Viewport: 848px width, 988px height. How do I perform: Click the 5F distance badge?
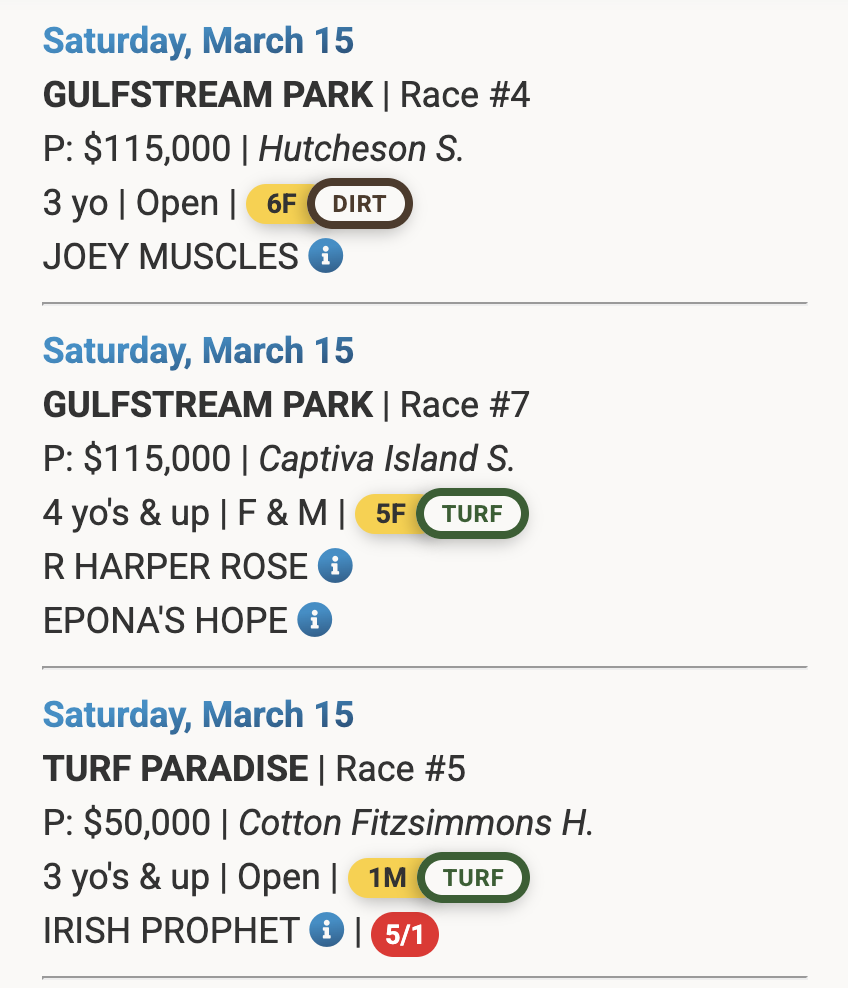390,514
